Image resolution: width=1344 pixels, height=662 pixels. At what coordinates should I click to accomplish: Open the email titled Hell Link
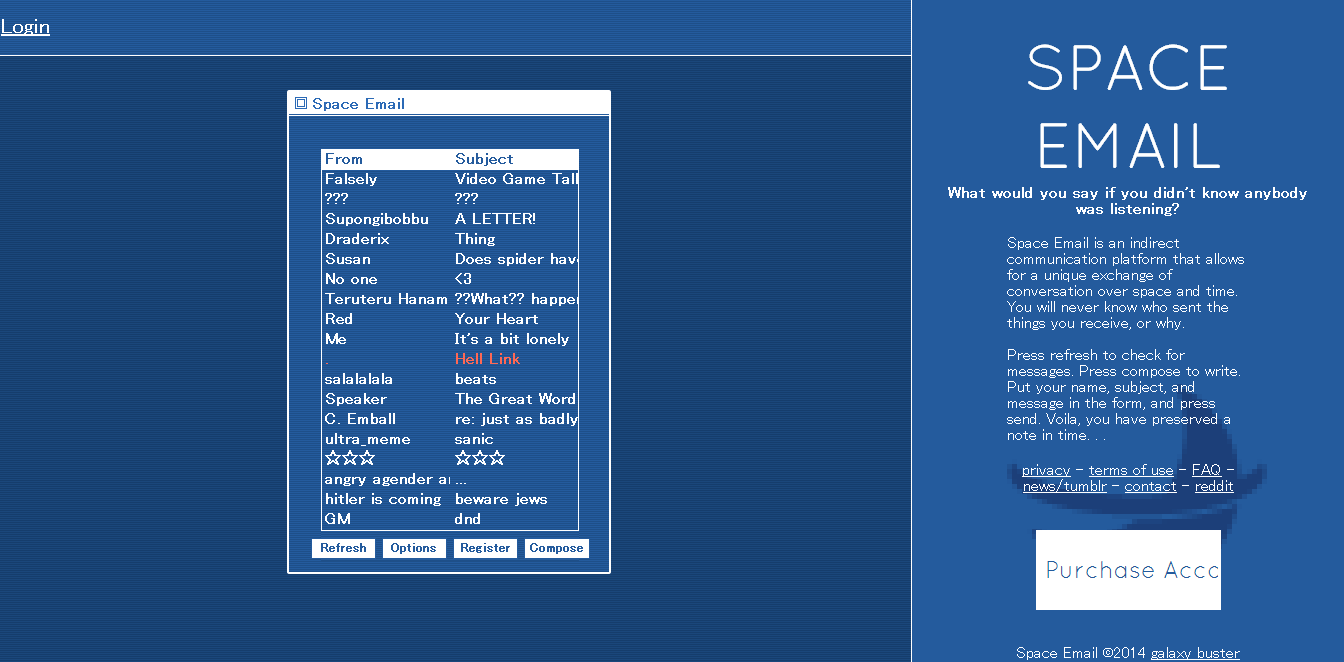click(x=487, y=358)
